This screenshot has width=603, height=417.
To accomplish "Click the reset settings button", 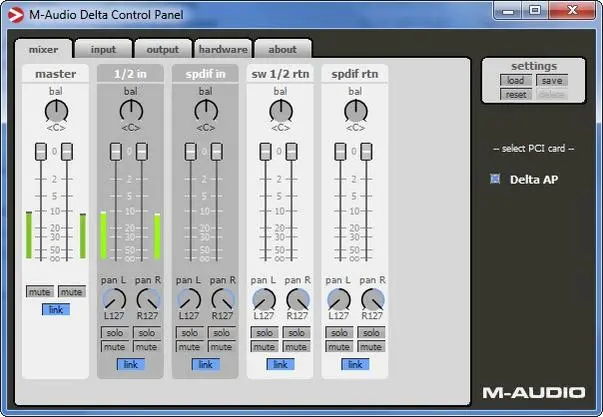I will [x=516, y=95].
